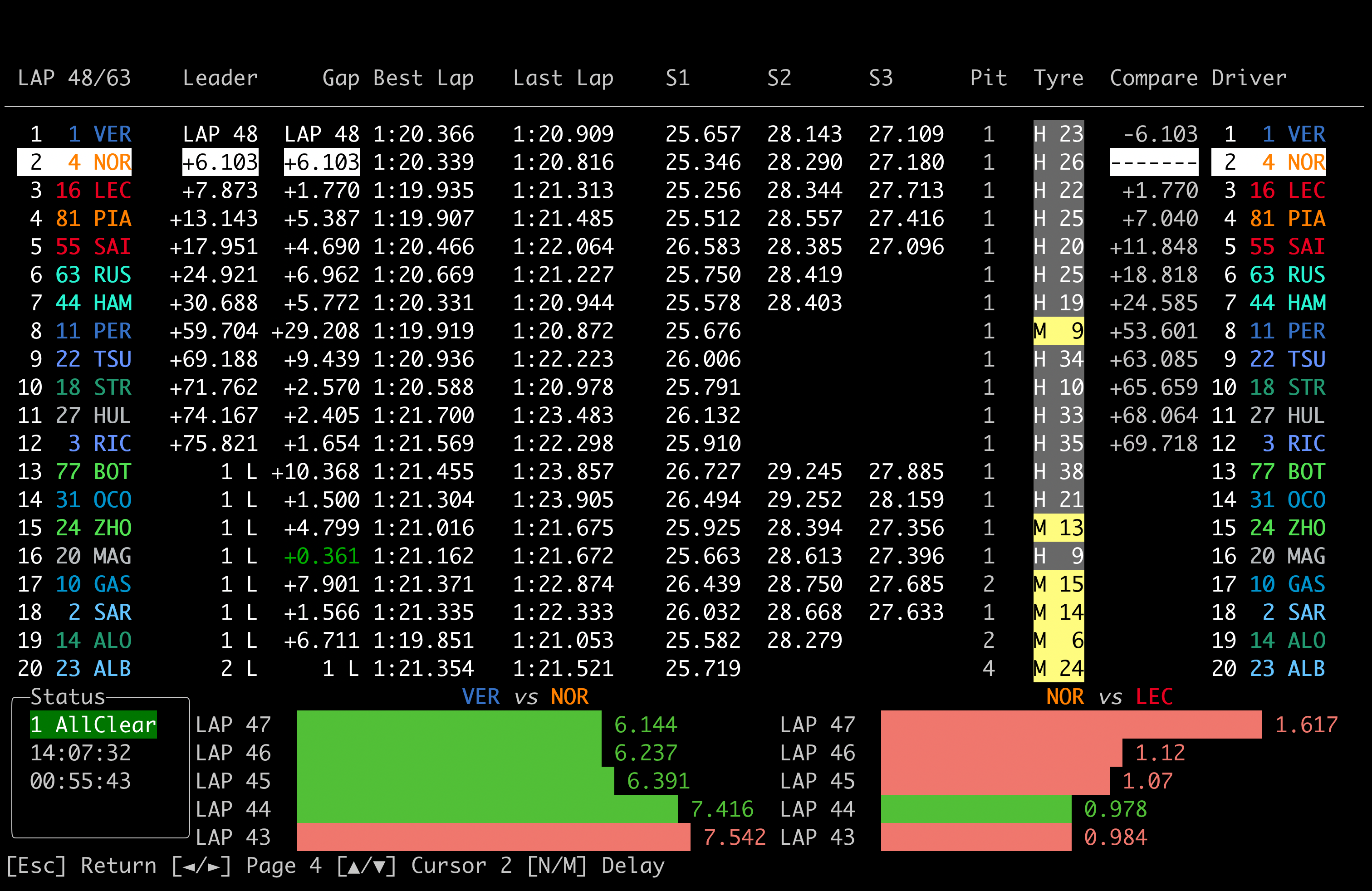This screenshot has height=891, width=1372.
Task: Click the [Esc] Return hint
Action: 81,866
